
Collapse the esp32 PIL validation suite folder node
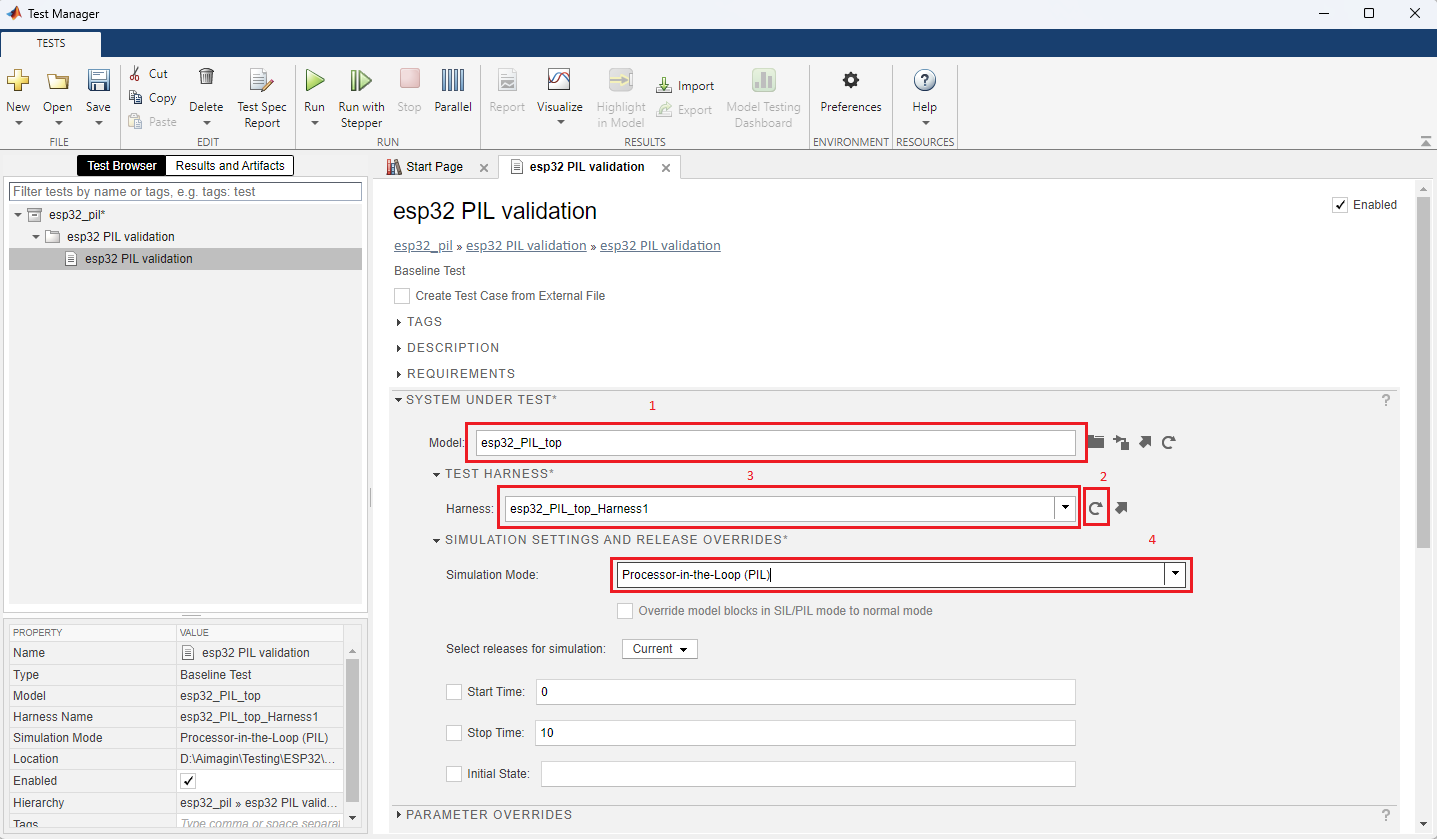pyautogui.click(x=36, y=237)
